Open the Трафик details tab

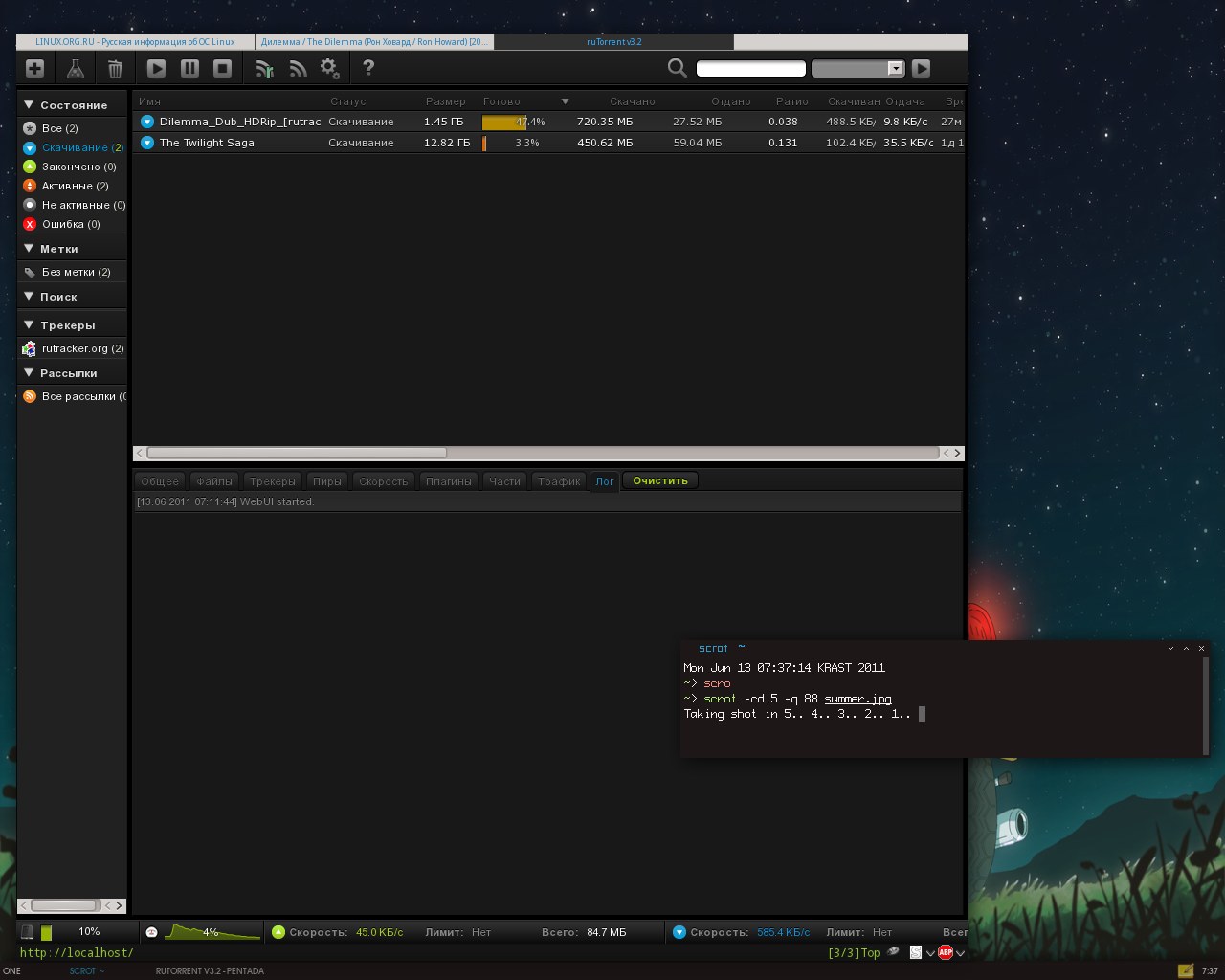(559, 481)
